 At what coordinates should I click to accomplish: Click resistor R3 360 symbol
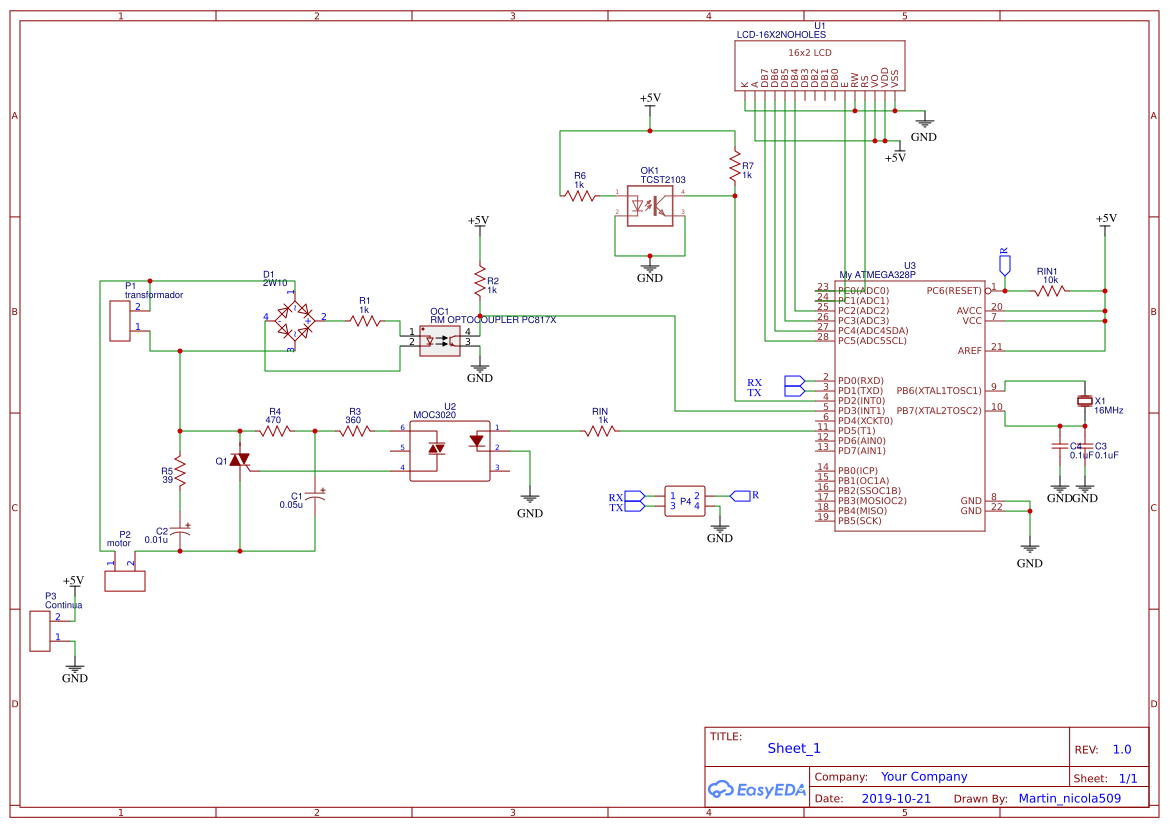pyautogui.click(x=355, y=431)
